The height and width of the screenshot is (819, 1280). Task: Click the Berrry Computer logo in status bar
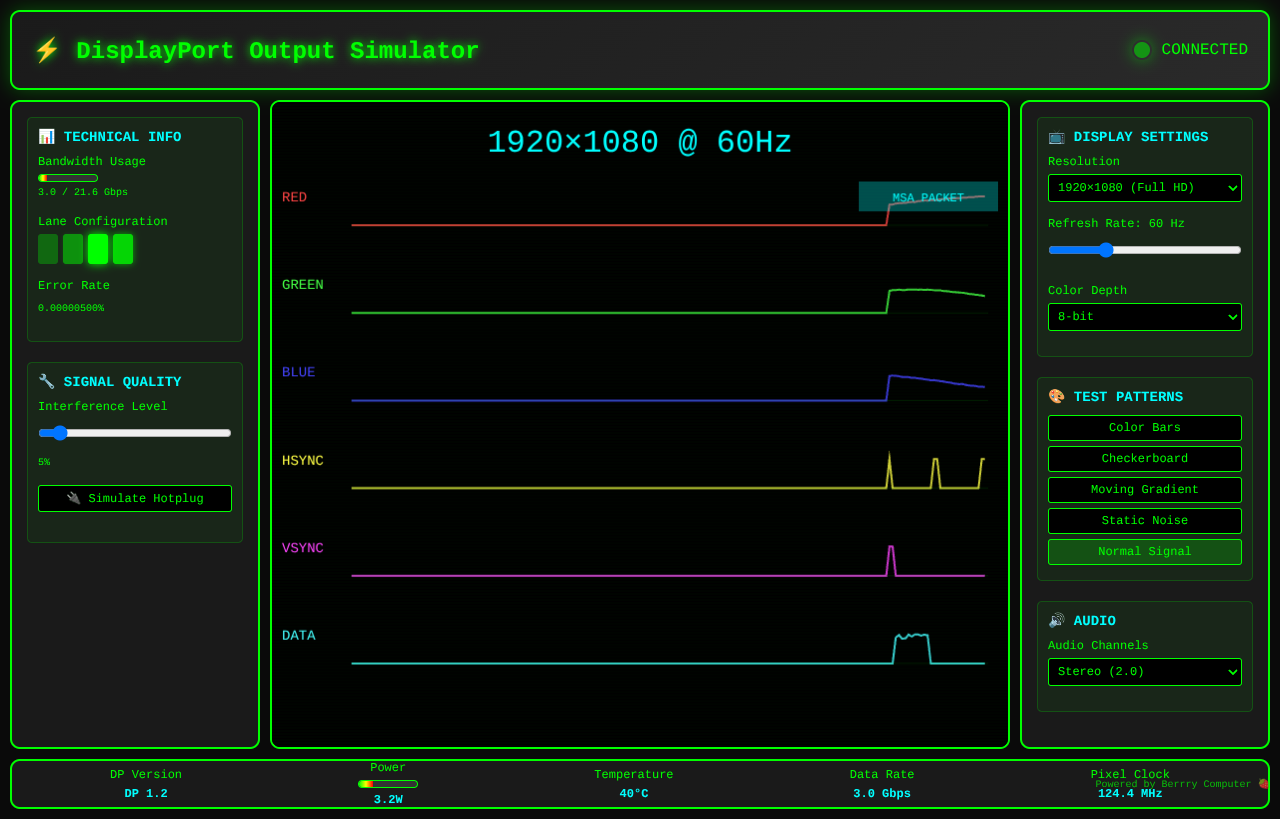tap(1262, 784)
